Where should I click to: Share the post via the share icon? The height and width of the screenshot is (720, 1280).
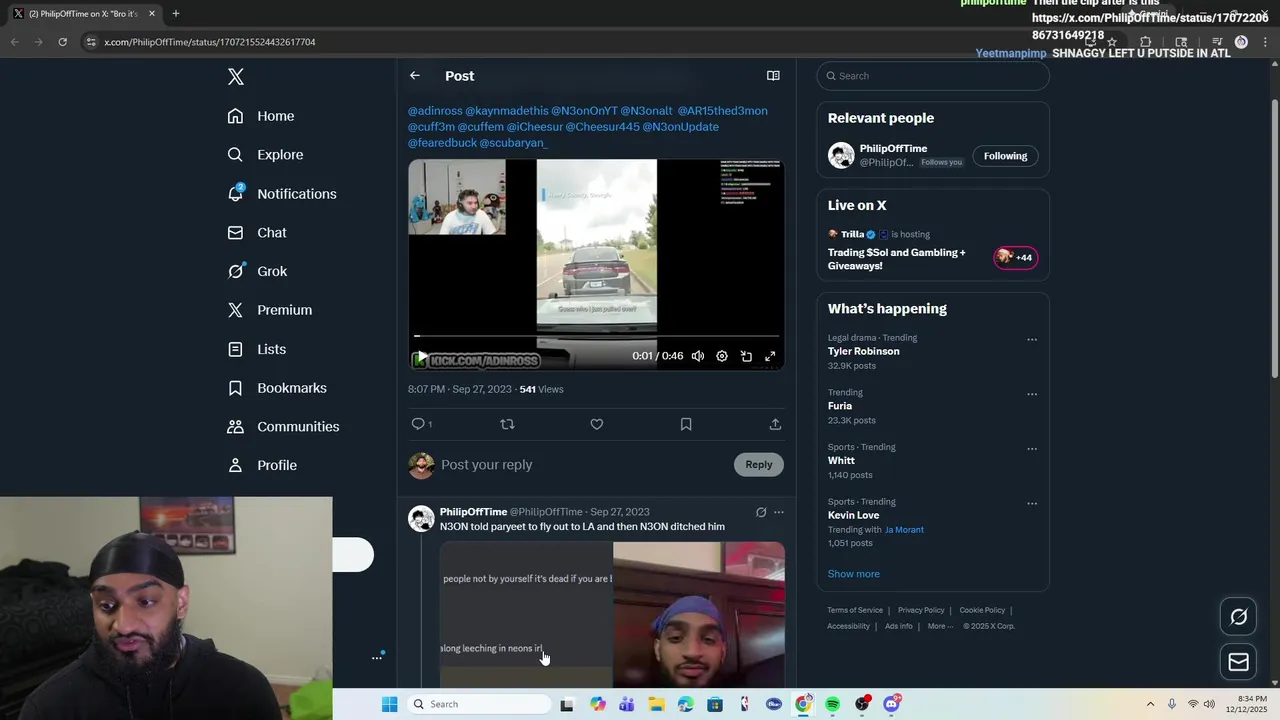click(775, 424)
